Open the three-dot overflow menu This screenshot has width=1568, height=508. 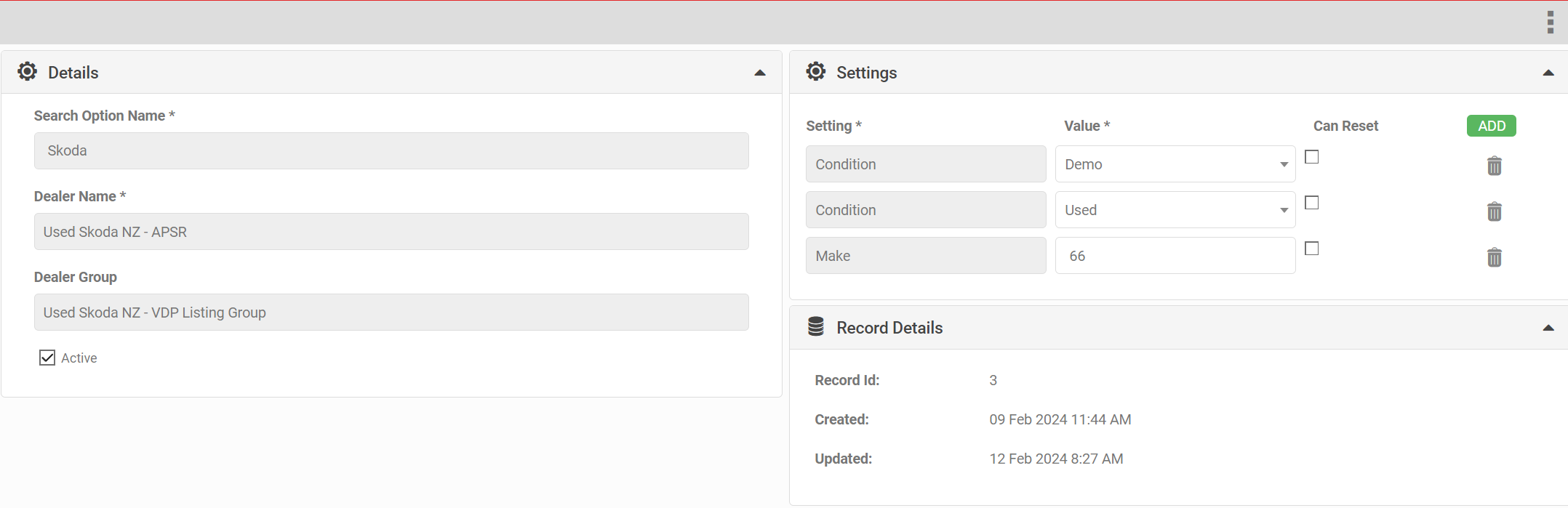point(1550,23)
